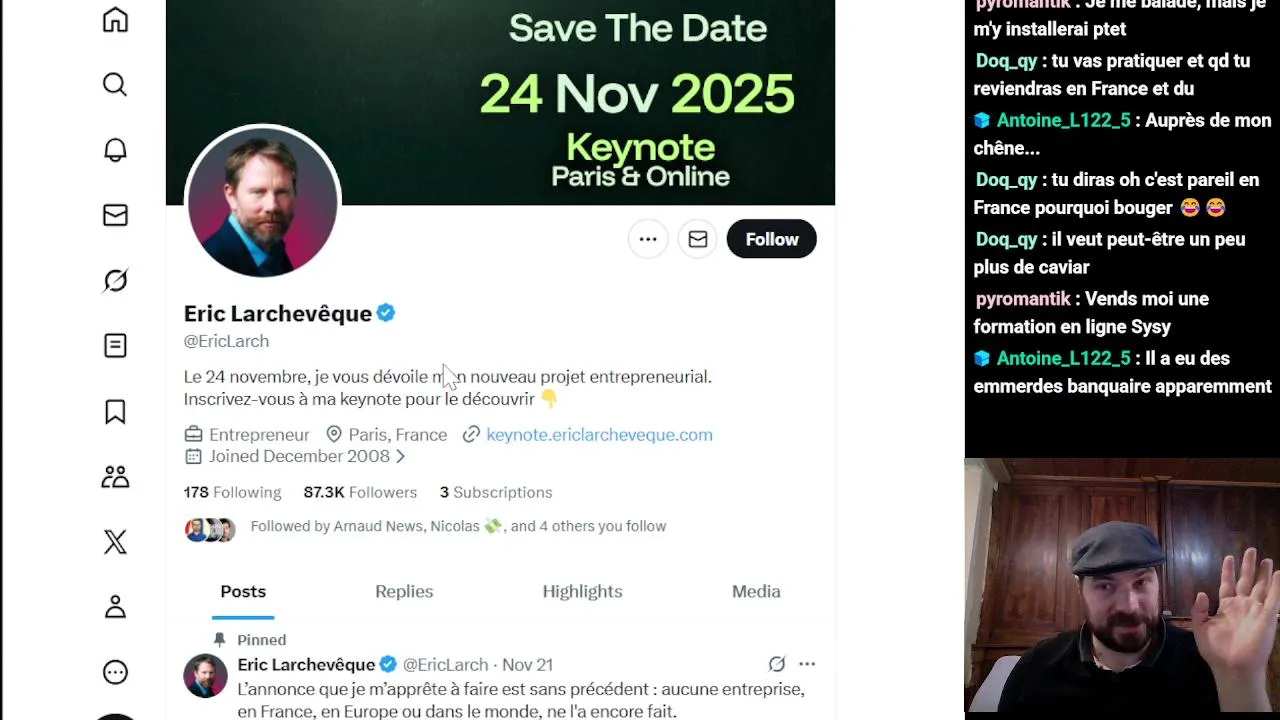Message Eric Larchevêque via envelope button
The height and width of the screenshot is (720, 1280).
[698, 239]
